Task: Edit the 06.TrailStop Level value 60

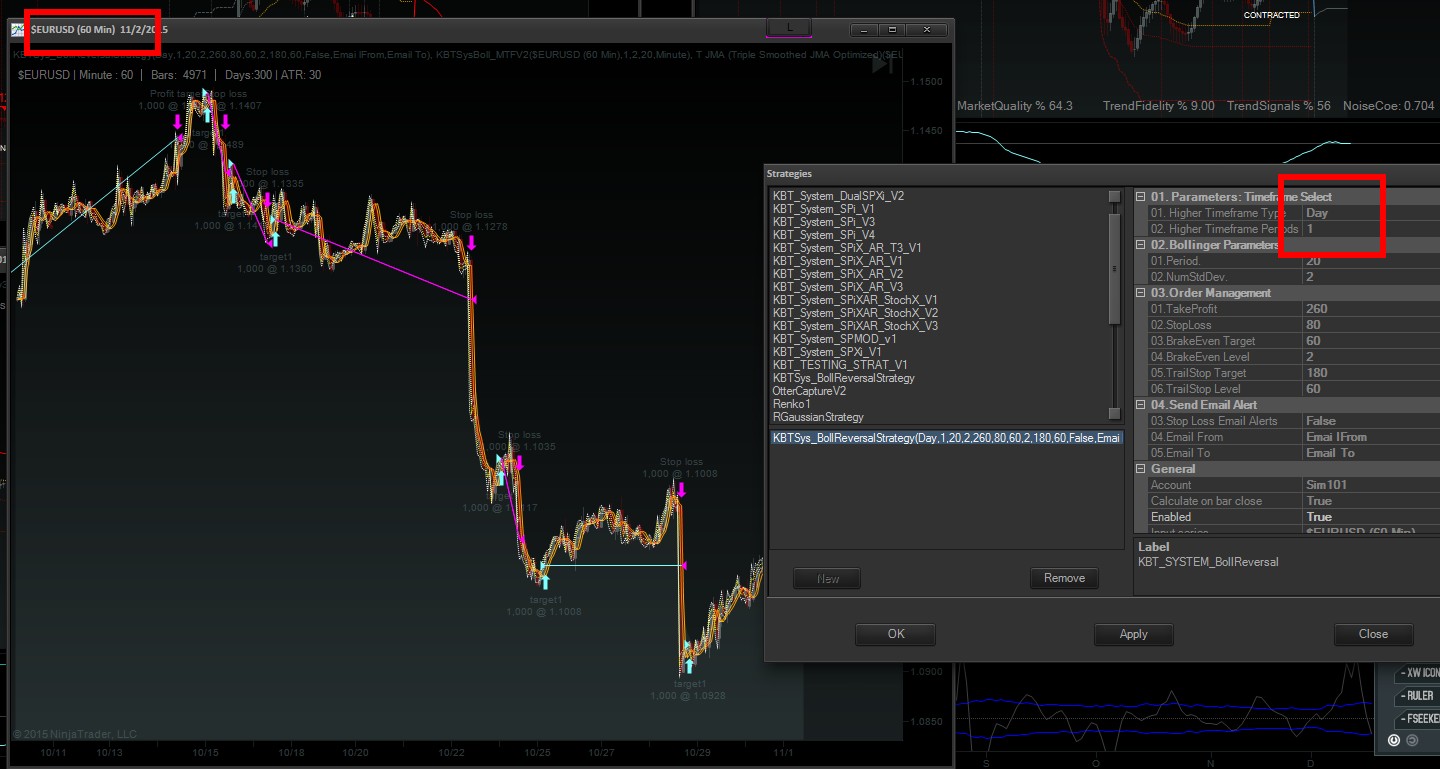Action: [x=1370, y=389]
